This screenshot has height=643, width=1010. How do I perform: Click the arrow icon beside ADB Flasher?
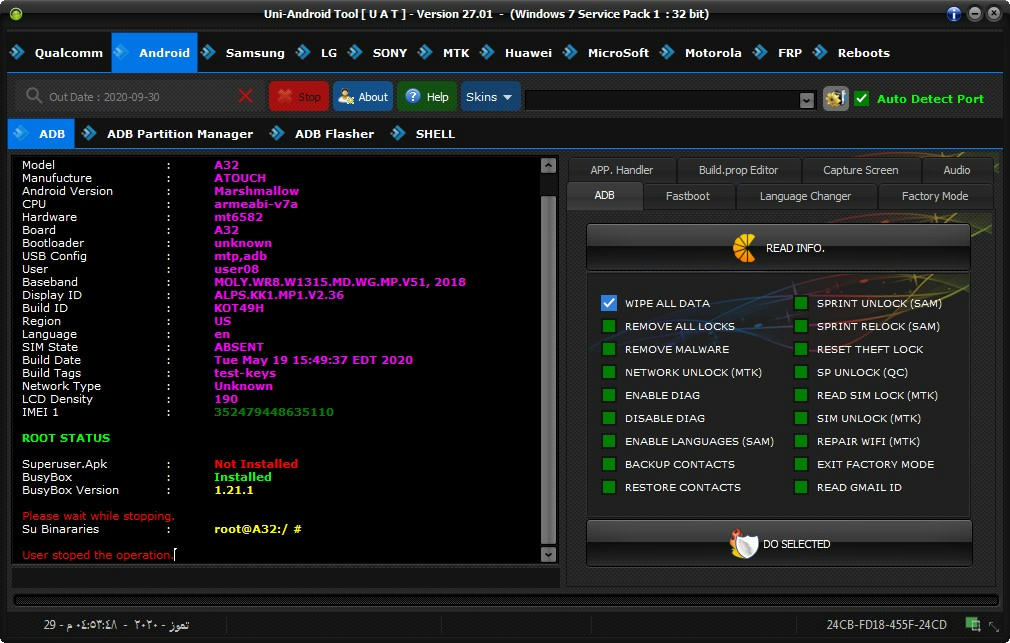tap(277, 133)
